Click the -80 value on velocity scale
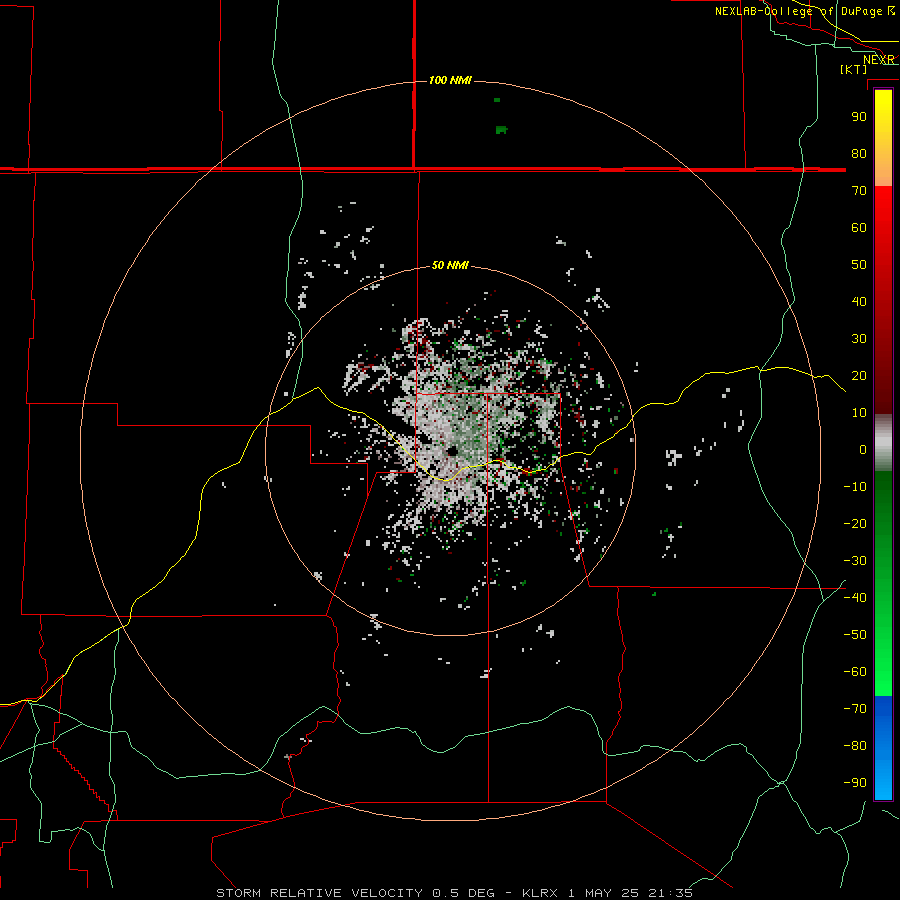This screenshot has height=900, width=900. click(855, 746)
